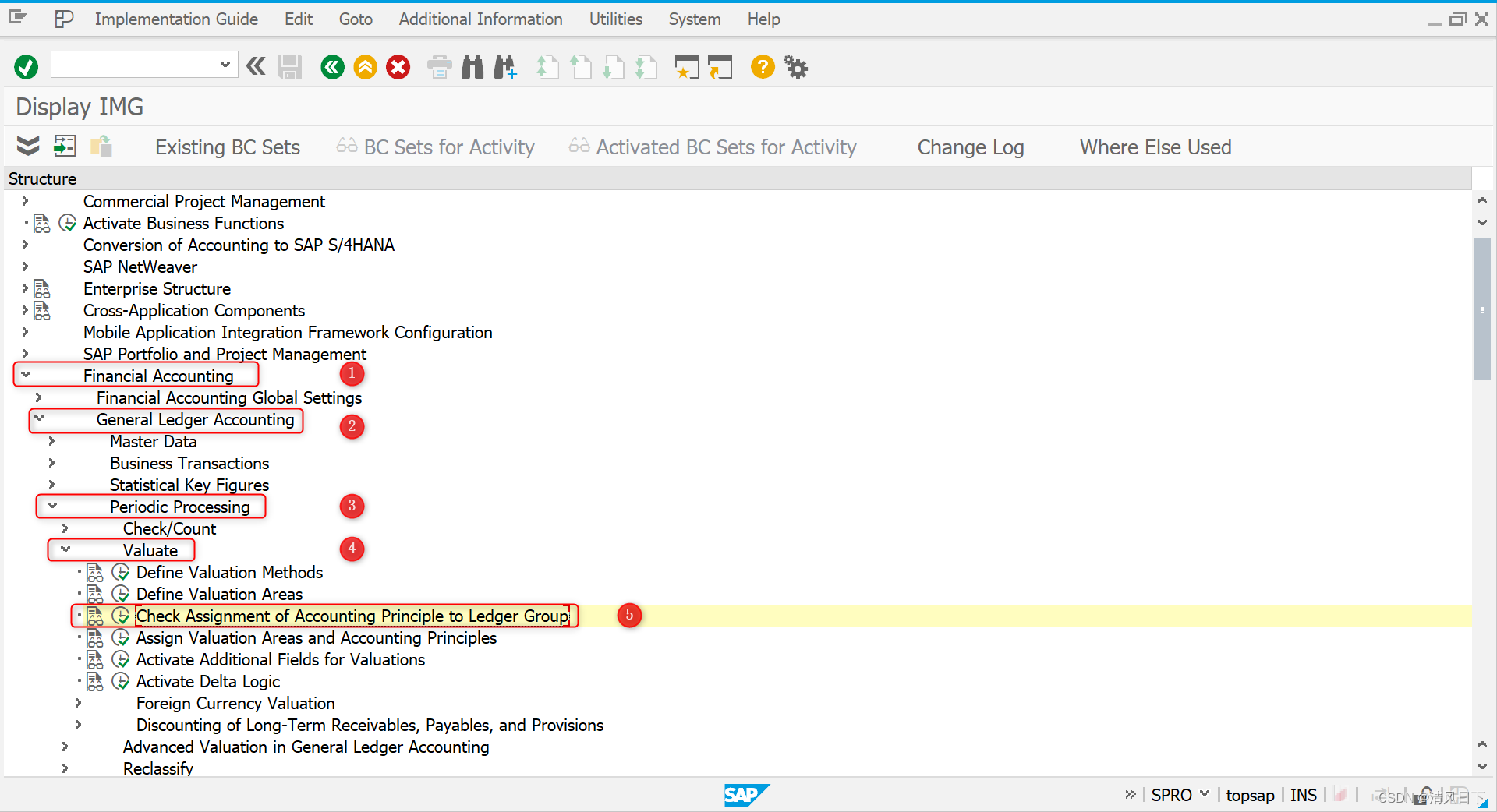This screenshot has width=1497, height=812.
Task: Click the green Enter checkmark icon
Action: [26, 67]
